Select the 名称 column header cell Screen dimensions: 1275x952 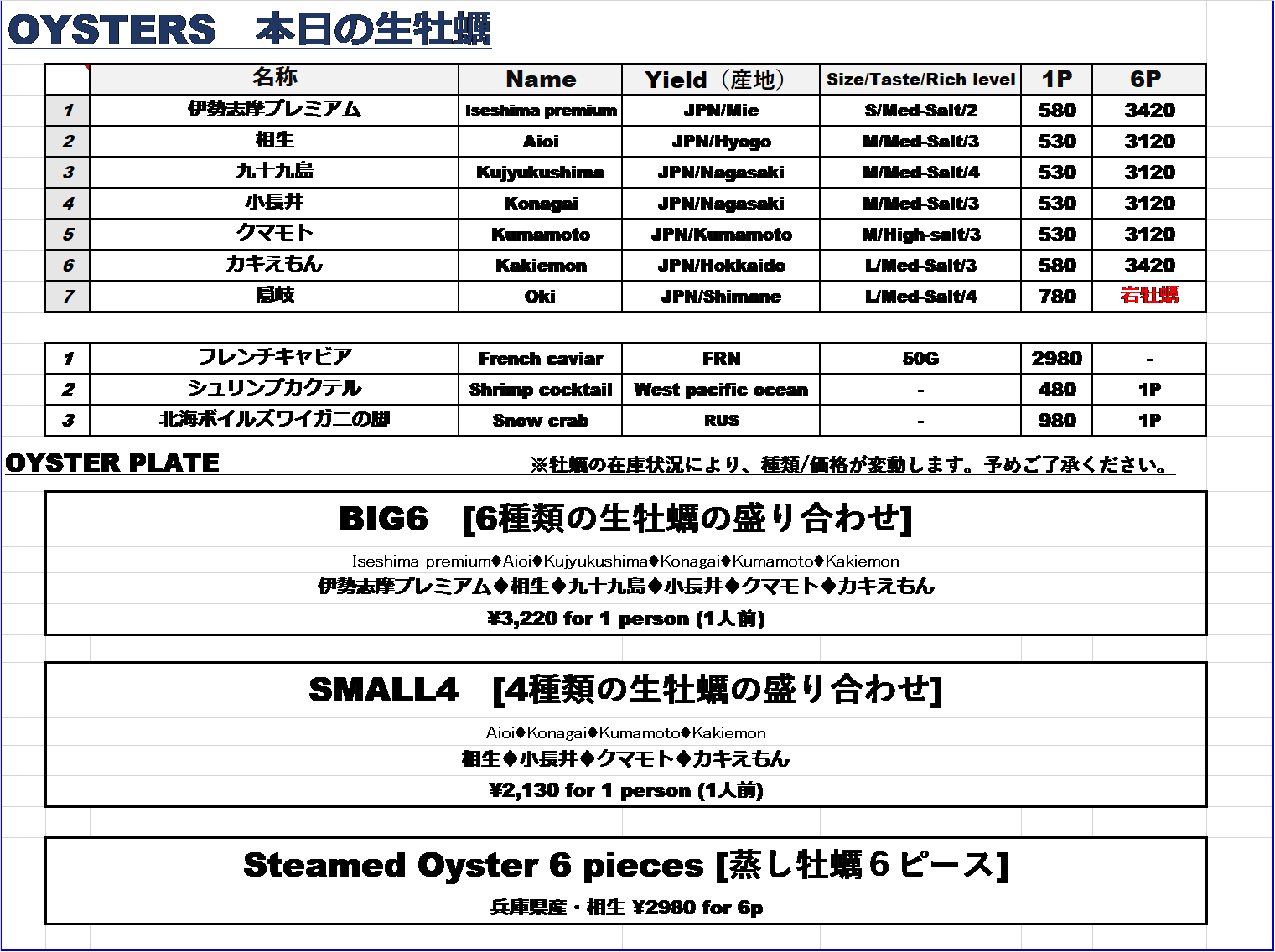[x=274, y=79]
